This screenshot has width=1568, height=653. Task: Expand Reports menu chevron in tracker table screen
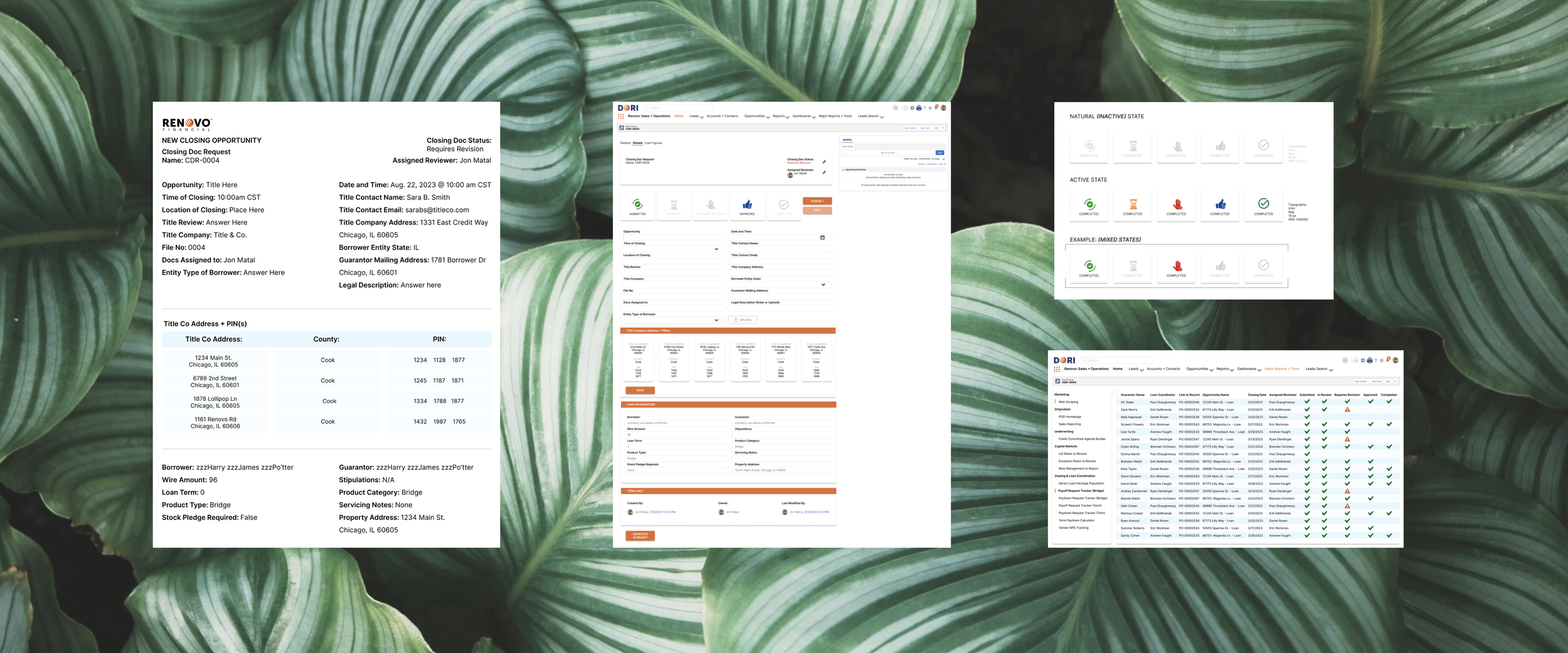(x=1232, y=370)
